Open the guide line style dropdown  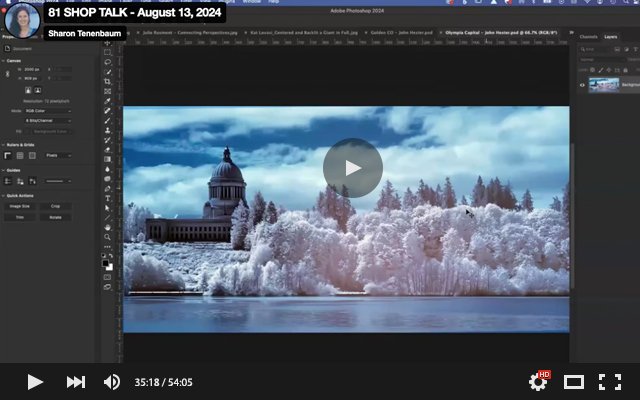58,181
